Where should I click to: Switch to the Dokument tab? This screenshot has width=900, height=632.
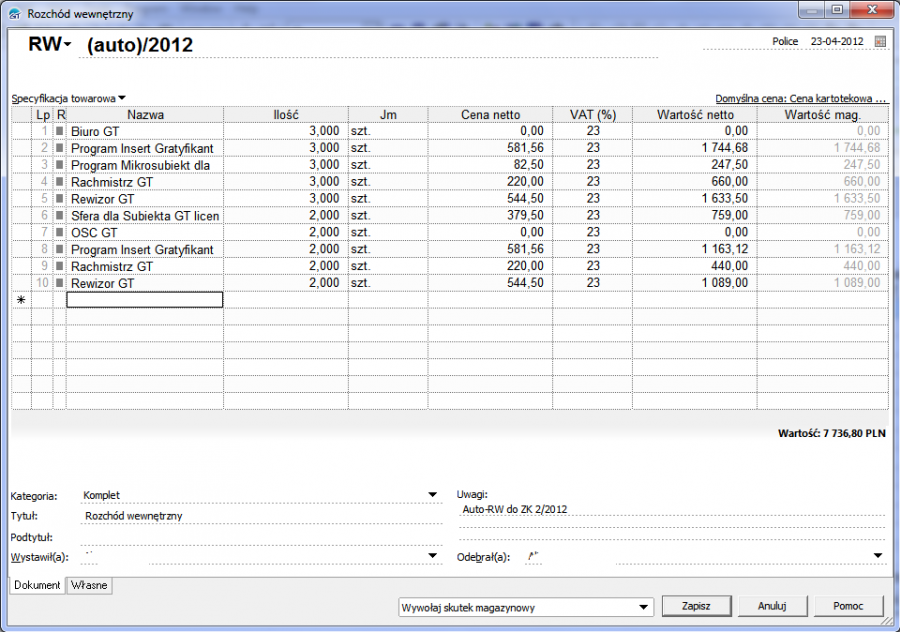pos(37,585)
